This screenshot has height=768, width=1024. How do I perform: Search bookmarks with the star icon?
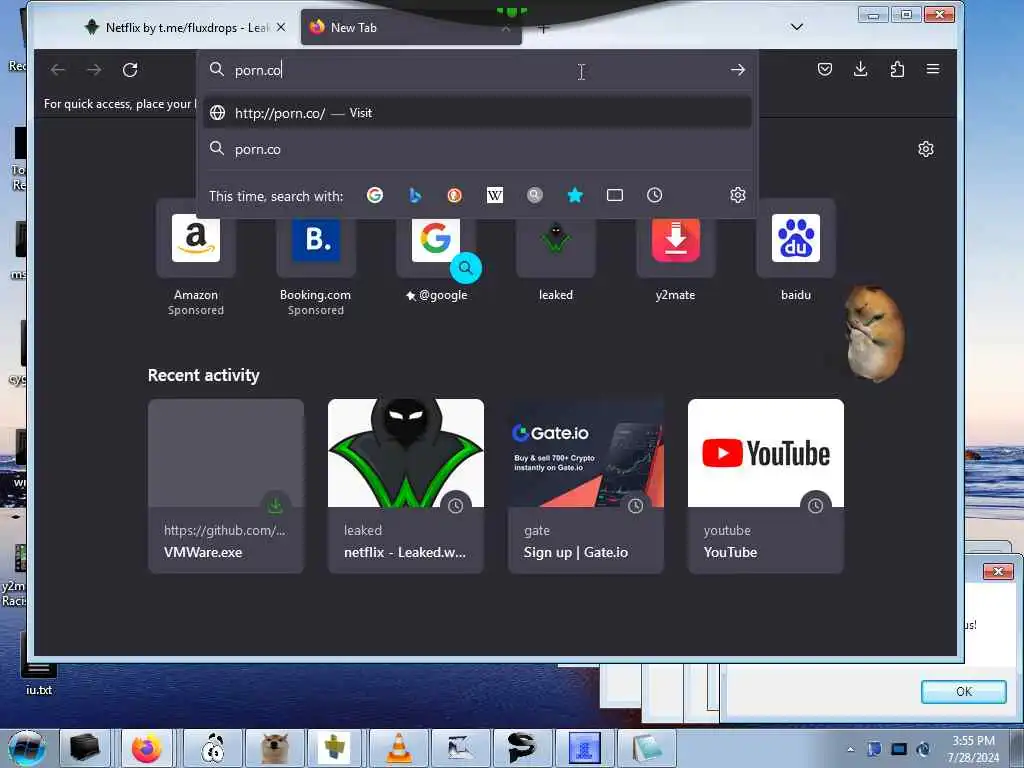click(x=575, y=195)
